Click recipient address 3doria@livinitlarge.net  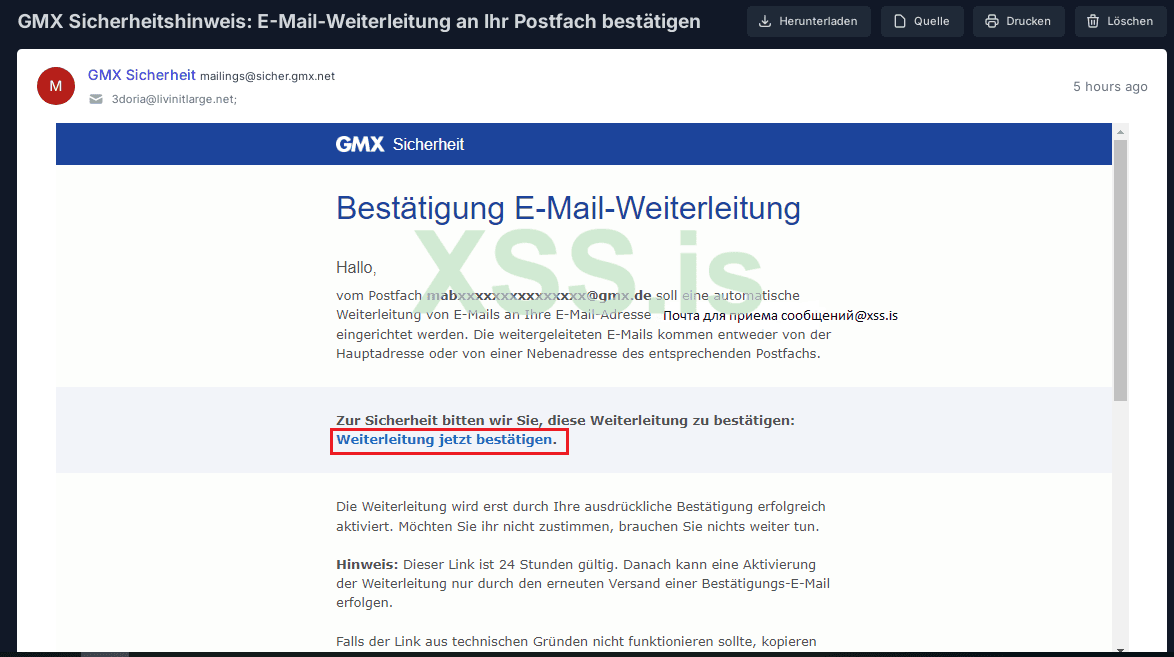coord(174,99)
